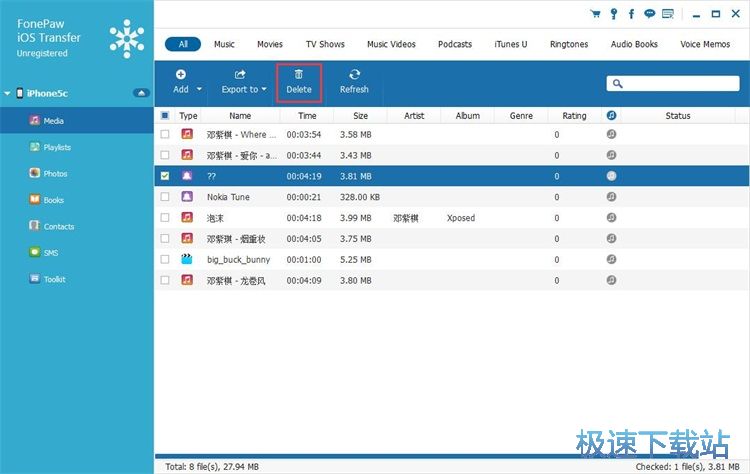Open the Export to dropdown arrow
Screen dimensions: 750x474
[x=264, y=89]
